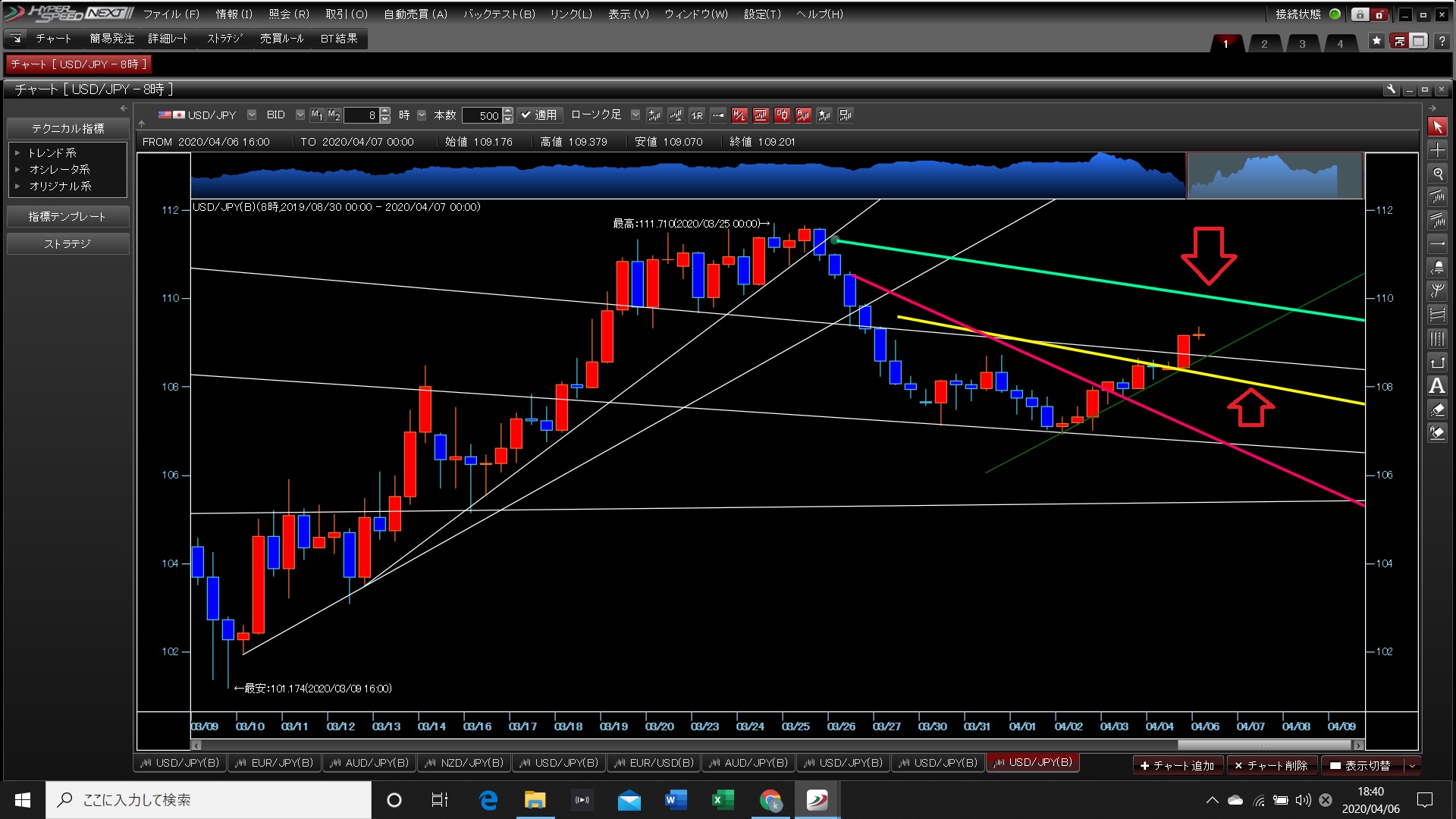
Task: Click the チャート追加 button
Action: [1177, 766]
